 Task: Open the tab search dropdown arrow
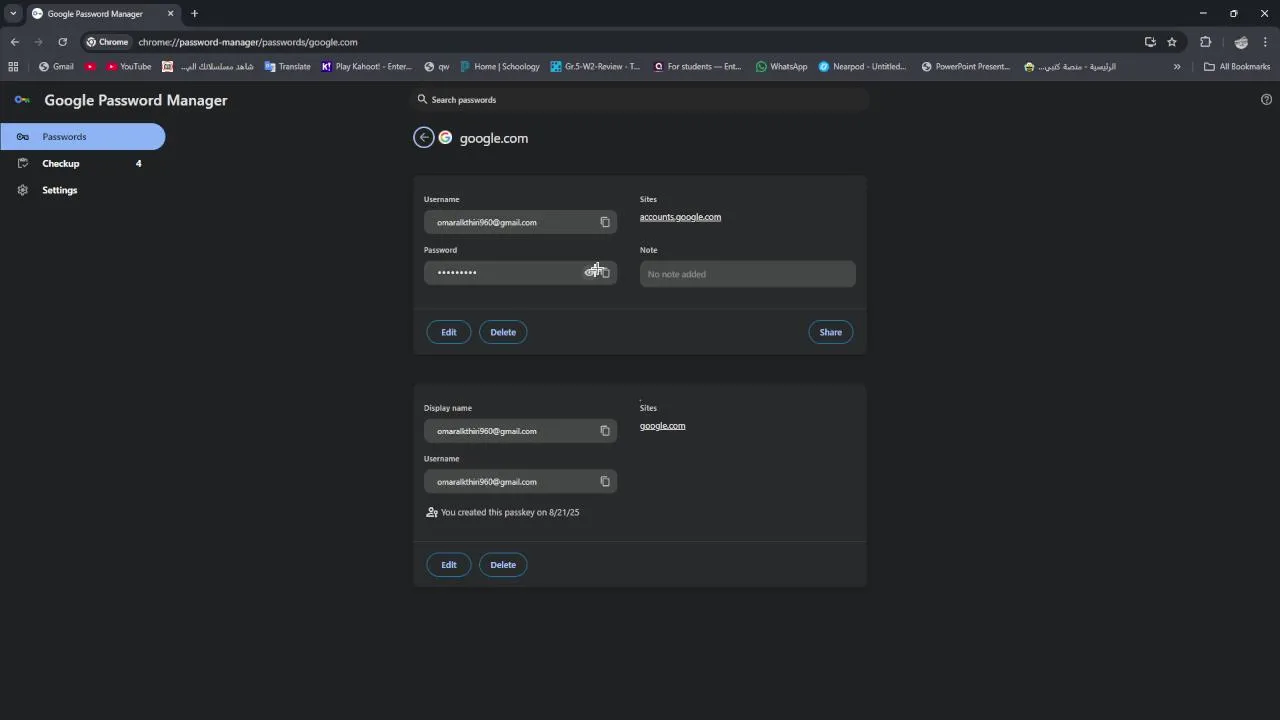pyautogui.click(x=13, y=14)
